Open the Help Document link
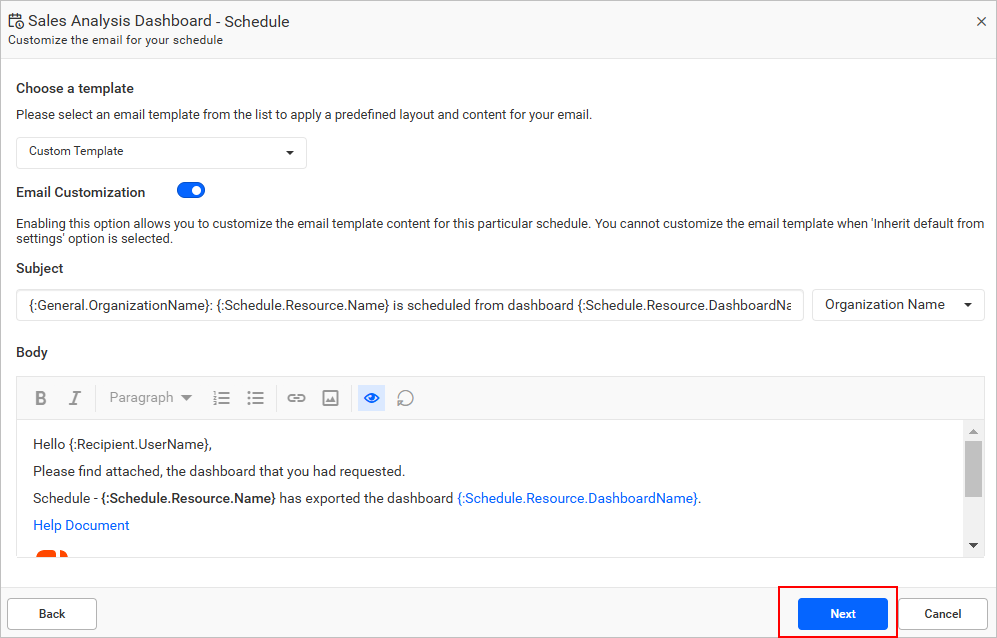This screenshot has width=997, height=638. click(80, 525)
